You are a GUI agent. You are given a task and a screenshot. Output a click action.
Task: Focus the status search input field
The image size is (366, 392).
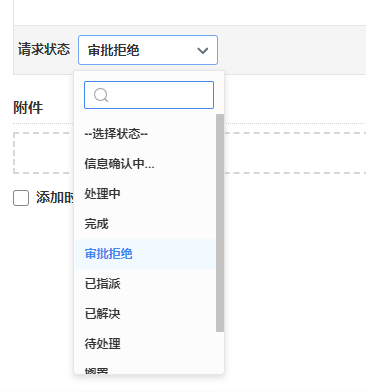pos(149,95)
